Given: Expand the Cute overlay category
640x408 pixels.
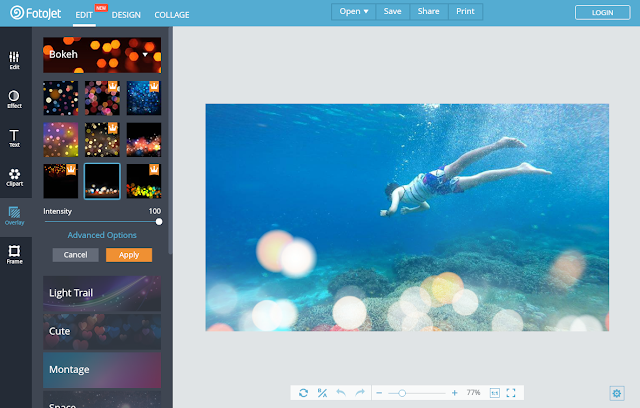Looking at the screenshot, I should click(102, 332).
